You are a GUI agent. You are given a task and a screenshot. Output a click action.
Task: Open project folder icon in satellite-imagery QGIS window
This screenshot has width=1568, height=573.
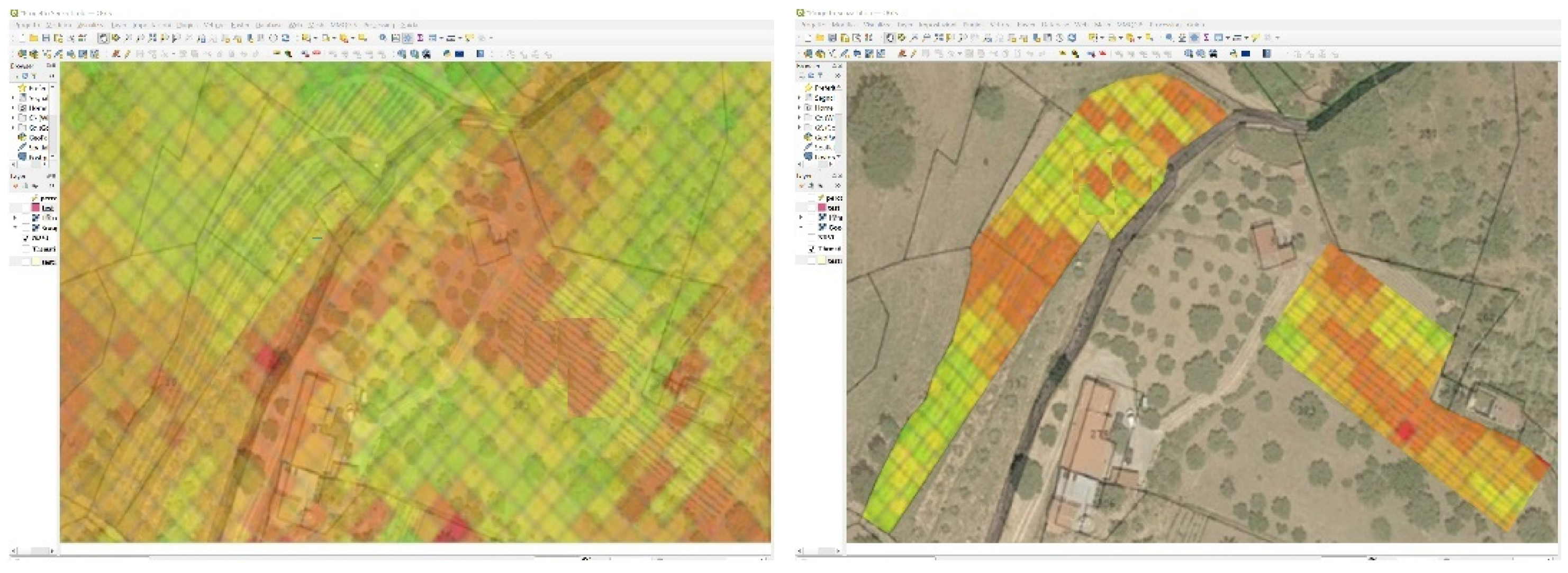click(x=820, y=38)
